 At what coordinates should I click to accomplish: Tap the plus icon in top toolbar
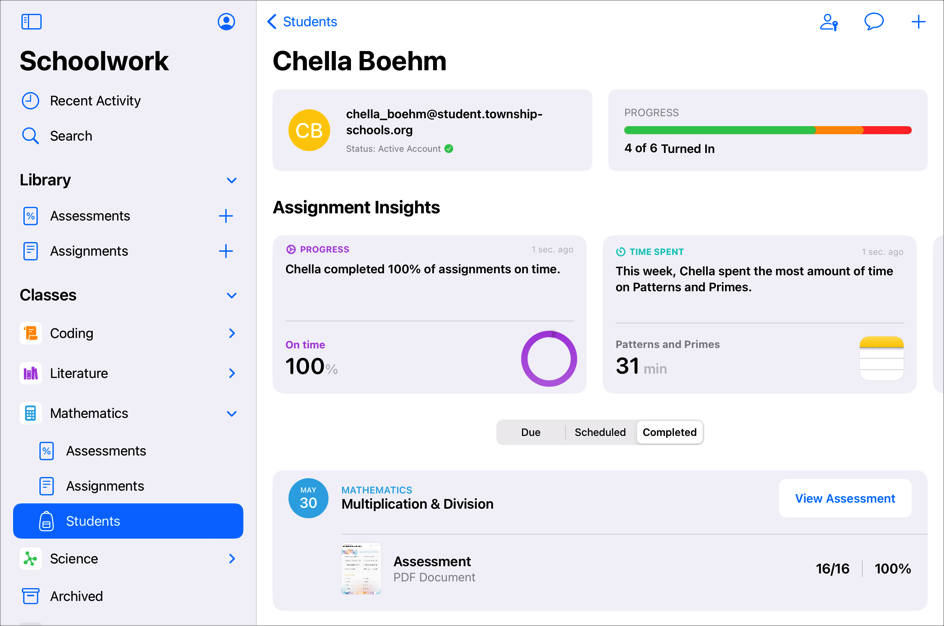point(918,22)
